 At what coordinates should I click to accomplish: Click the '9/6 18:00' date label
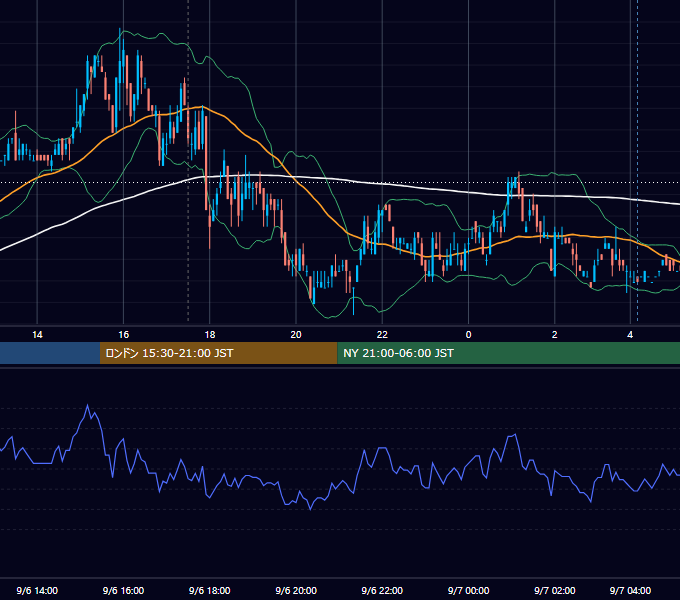(210, 590)
